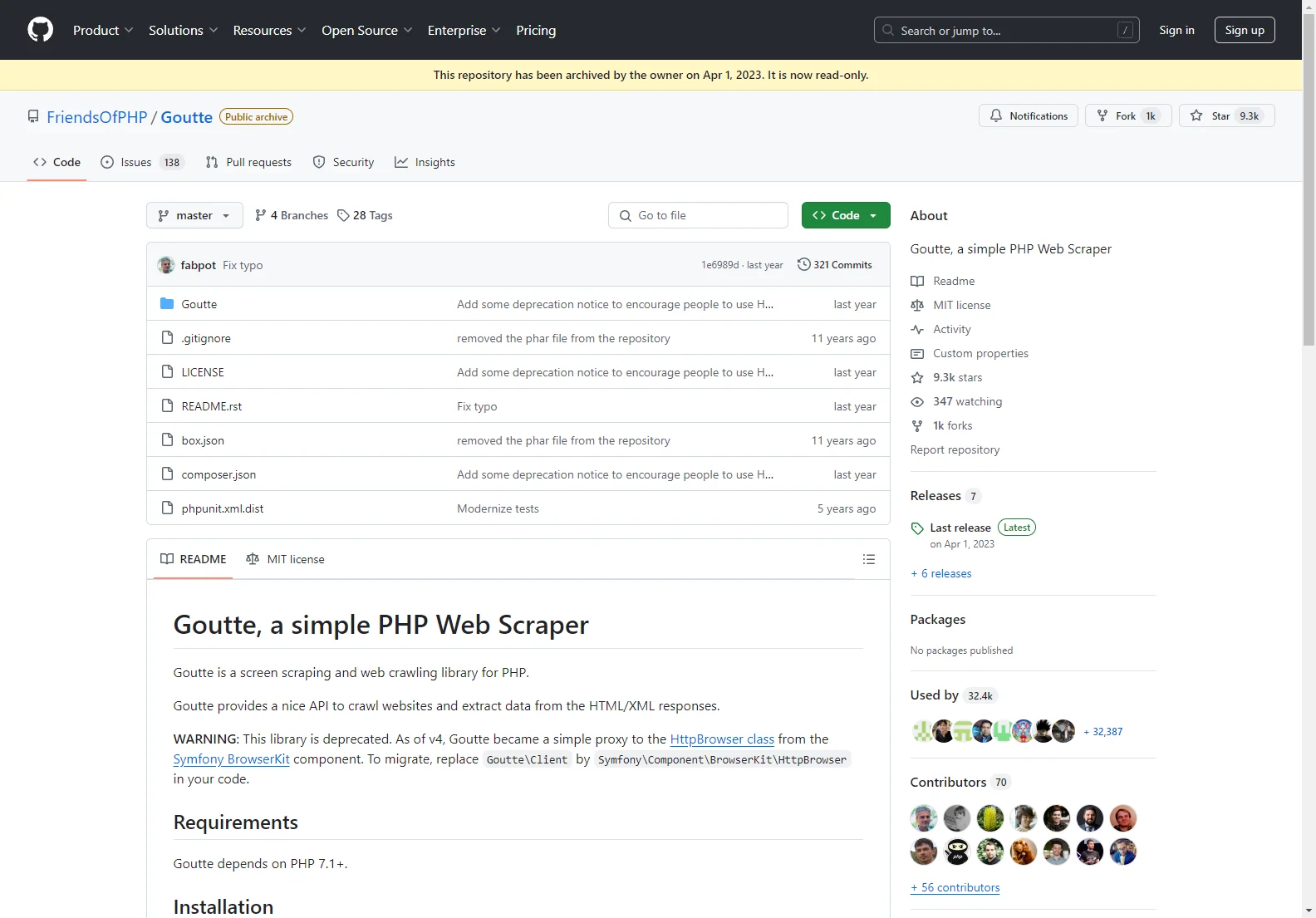Open the phpunit.xml.dist file
The height and width of the screenshot is (918, 1316).
point(223,508)
